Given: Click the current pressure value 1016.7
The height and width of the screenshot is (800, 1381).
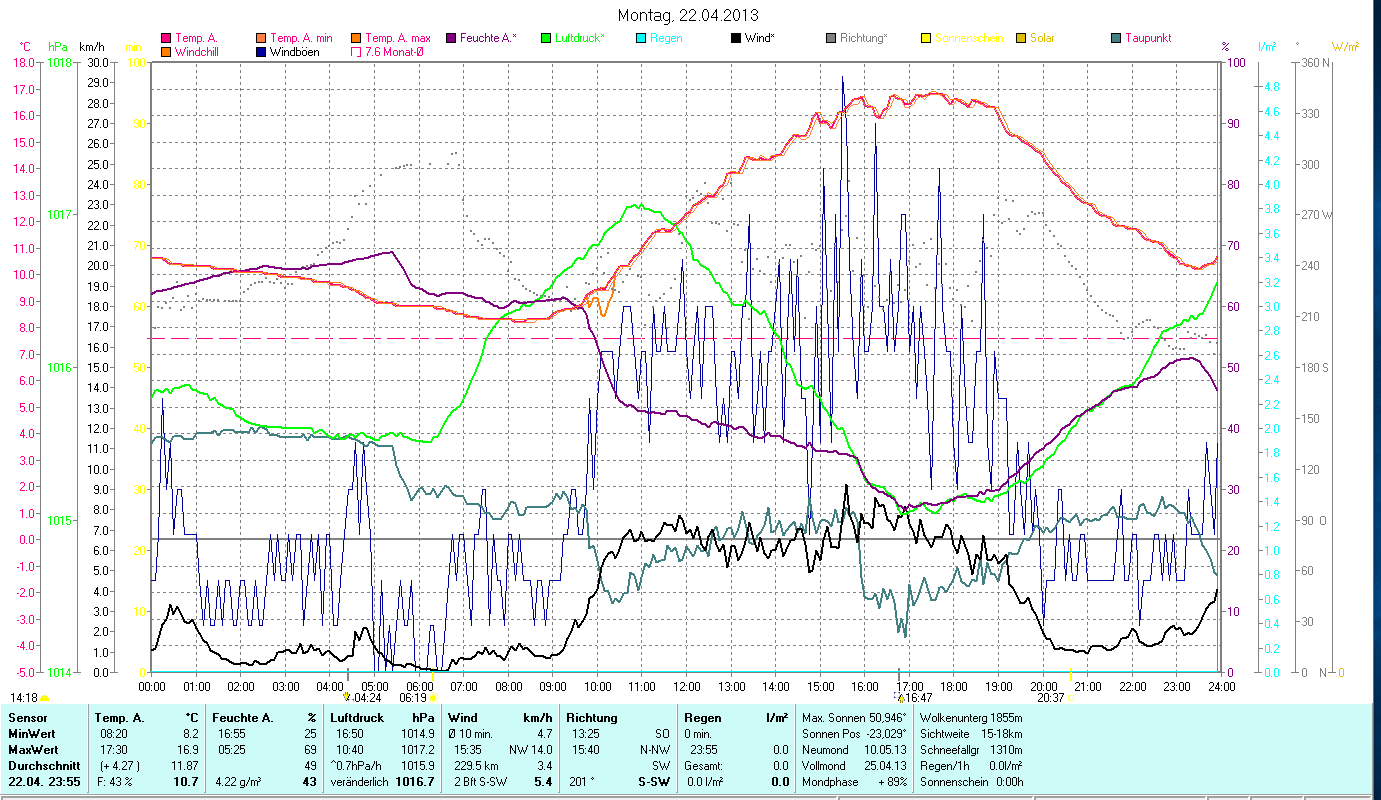Looking at the screenshot, I should (417, 782).
